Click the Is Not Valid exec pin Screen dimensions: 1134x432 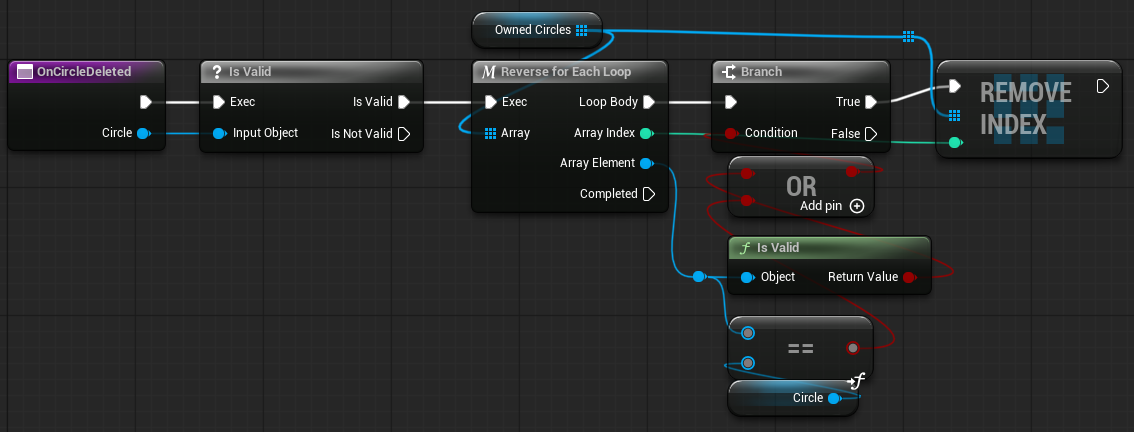point(404,134)
